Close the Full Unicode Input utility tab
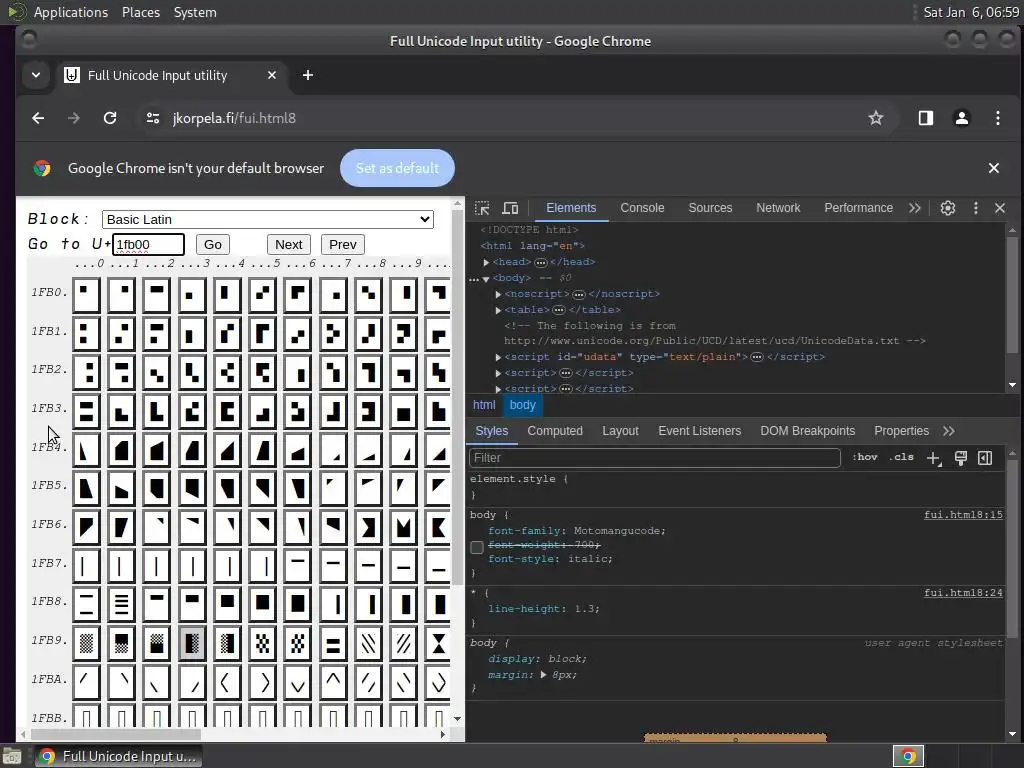 (x=272, y=75)
